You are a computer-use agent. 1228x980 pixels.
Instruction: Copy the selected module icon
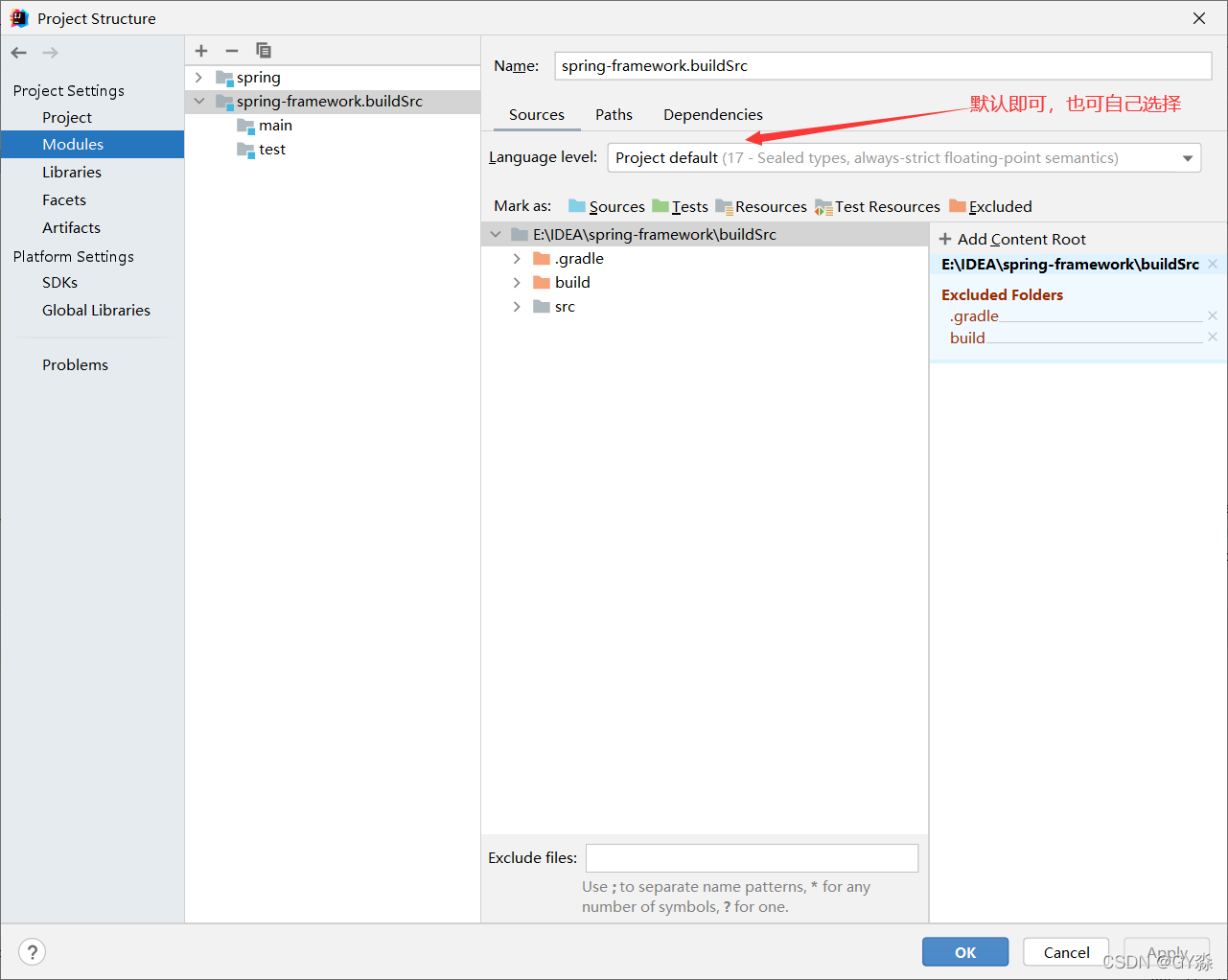(x=264, y=51)
